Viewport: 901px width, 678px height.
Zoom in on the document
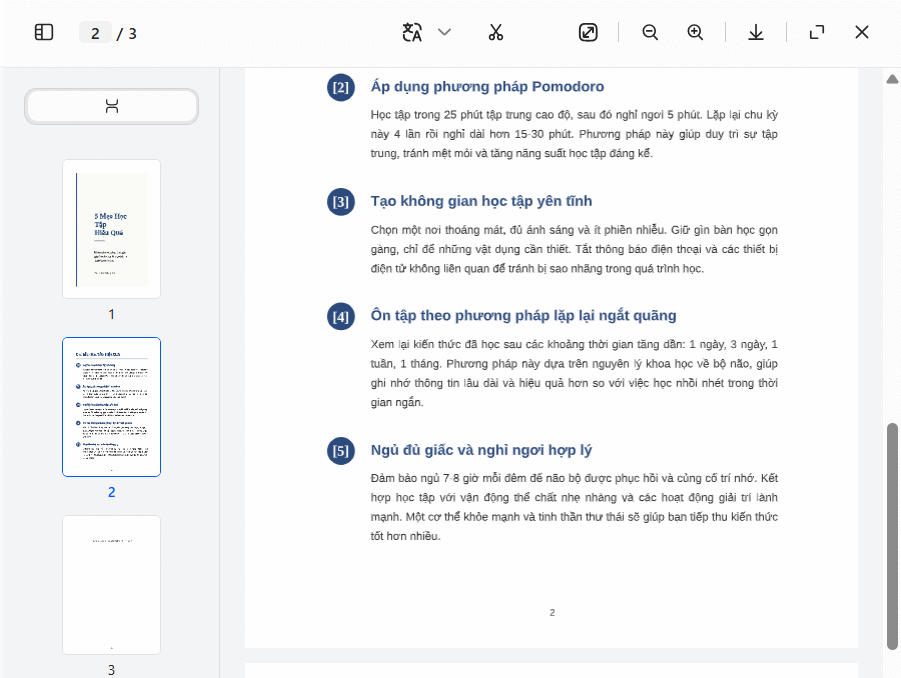click(x=695, y=32)
